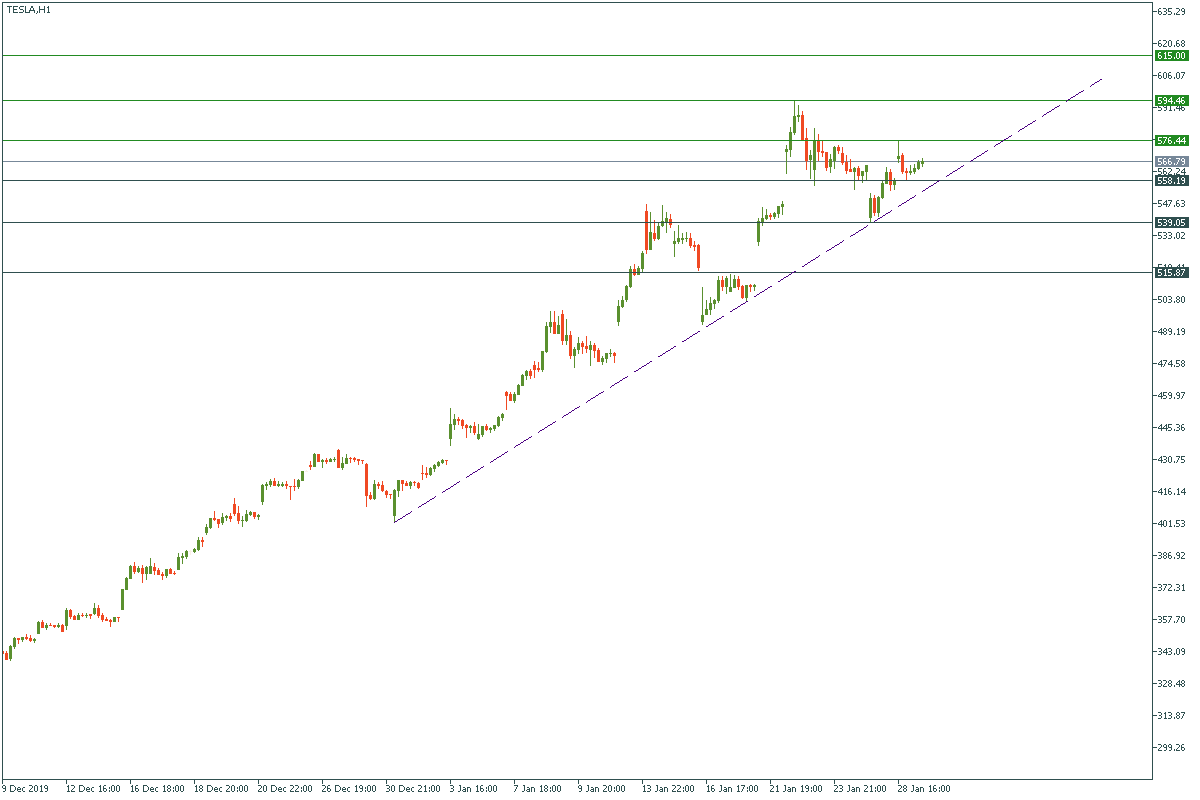1200x800 pixels.
Task: Click the 30 Dec 21:00 time label
Action: 414,788
